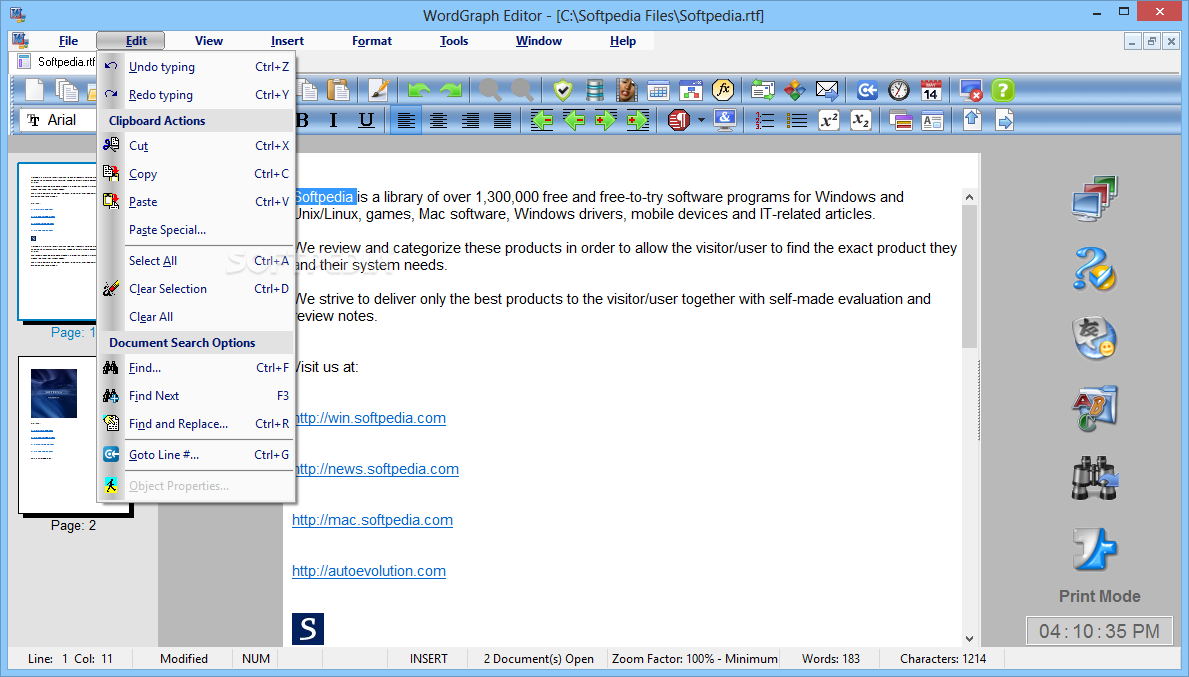Image resolution: width=1189 pixels, height=677 pixels.
Task: Choose Clear Selection menu entry
Action: (x=196, y=289)
